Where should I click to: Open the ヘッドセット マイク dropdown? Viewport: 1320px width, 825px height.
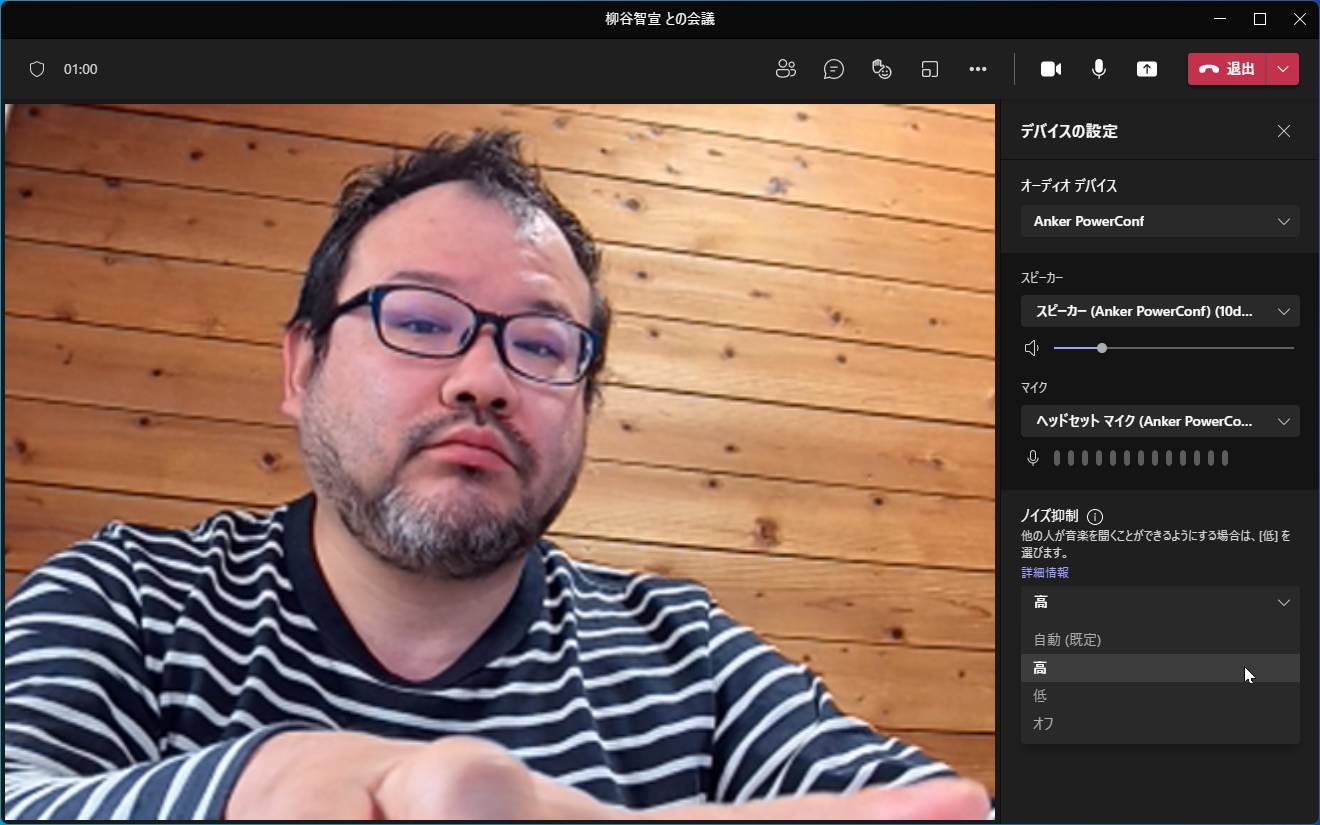[x=1160, y=421]
